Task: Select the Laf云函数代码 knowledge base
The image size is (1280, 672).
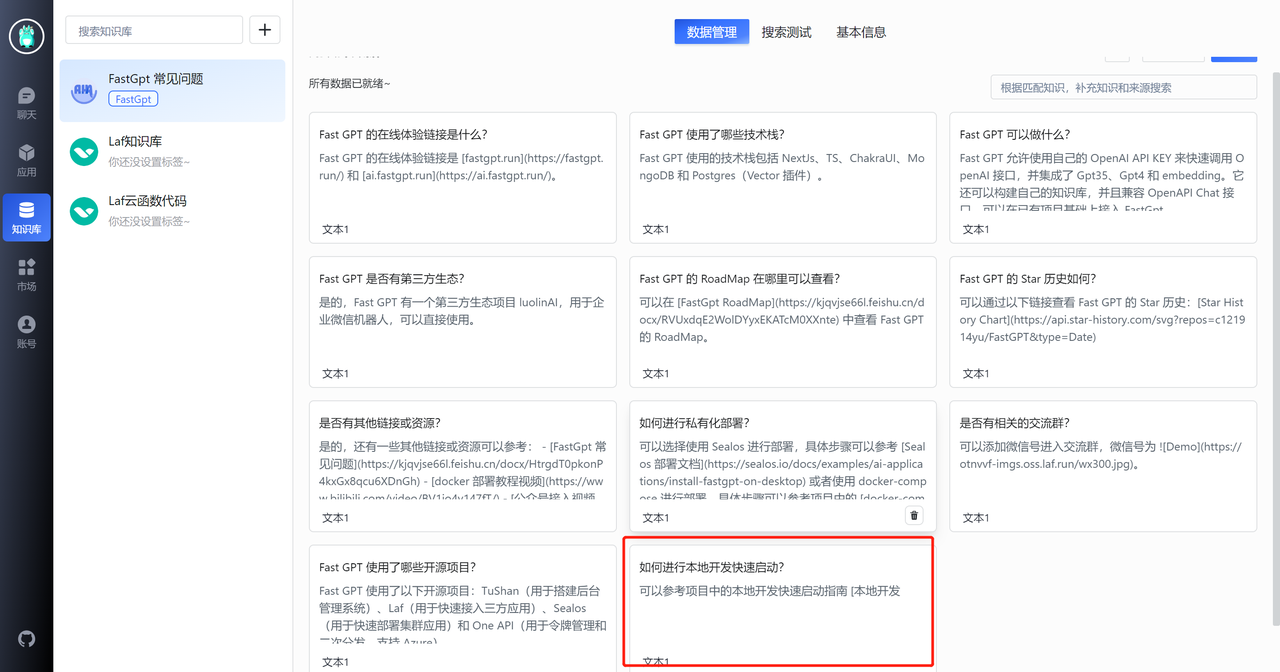Action: tap(172, 210)
